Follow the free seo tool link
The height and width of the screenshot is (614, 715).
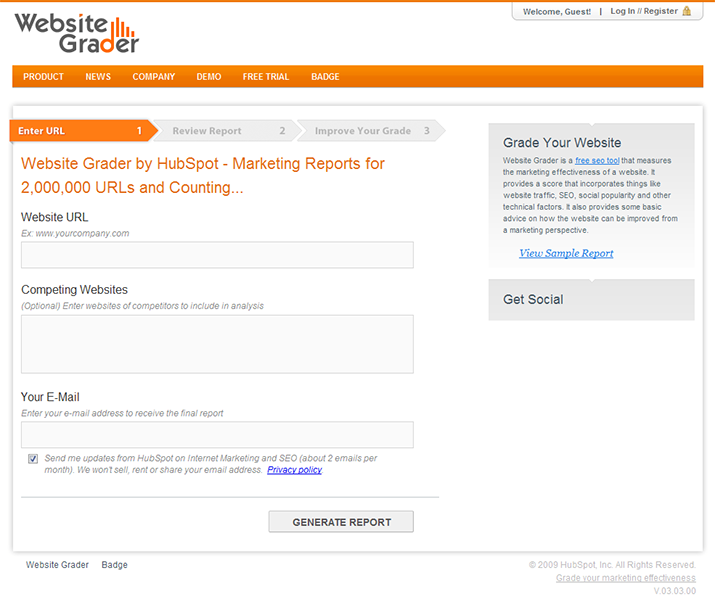coord(597,160)
